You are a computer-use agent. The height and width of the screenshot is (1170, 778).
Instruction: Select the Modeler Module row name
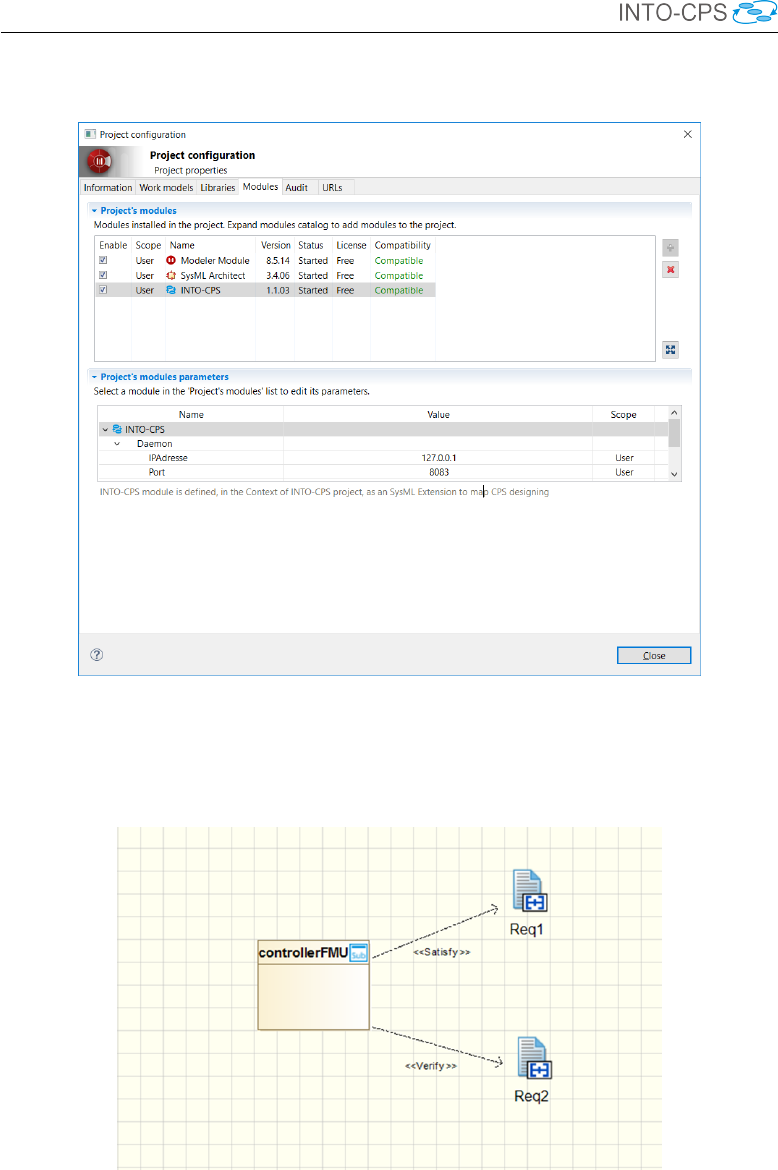(x=215, y=261)
